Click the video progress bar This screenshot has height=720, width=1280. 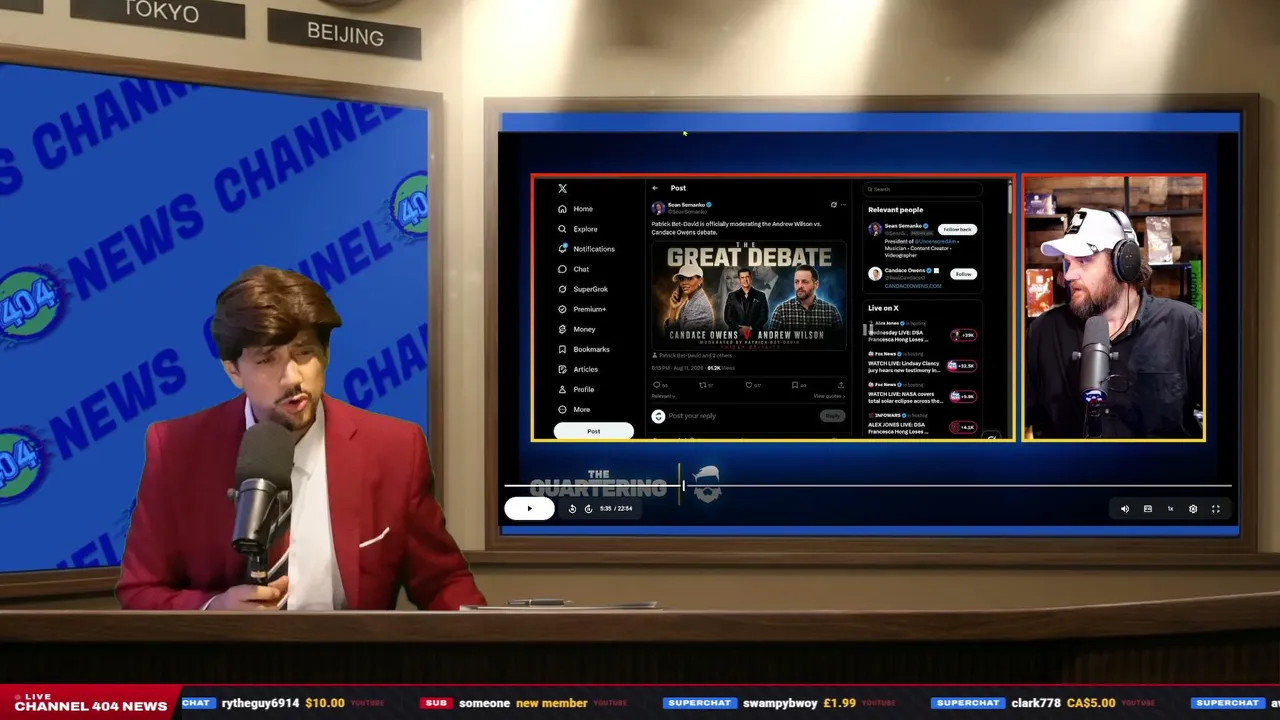(867, 486)
